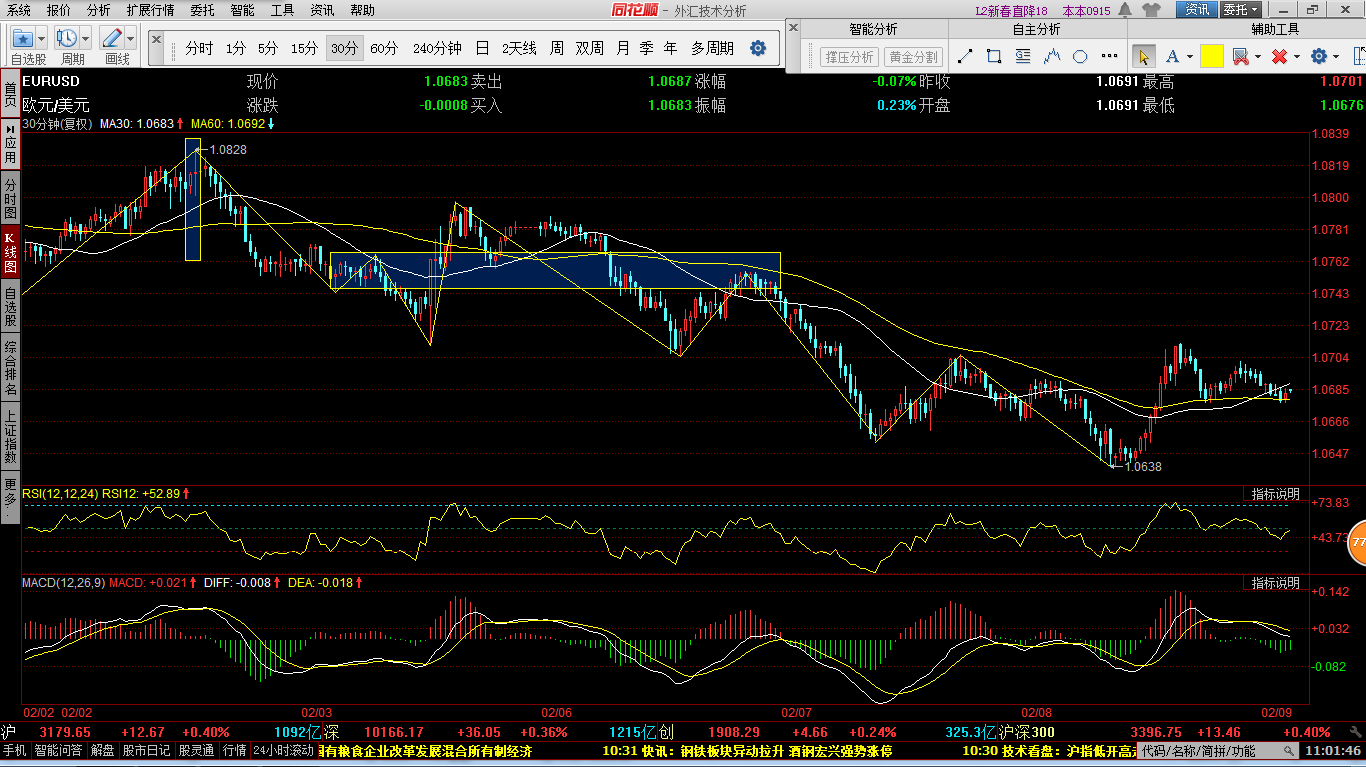This screenshot has height=767, width=1366.
Task: Open the 周期 clock period icon
Action: coord(67,38)
